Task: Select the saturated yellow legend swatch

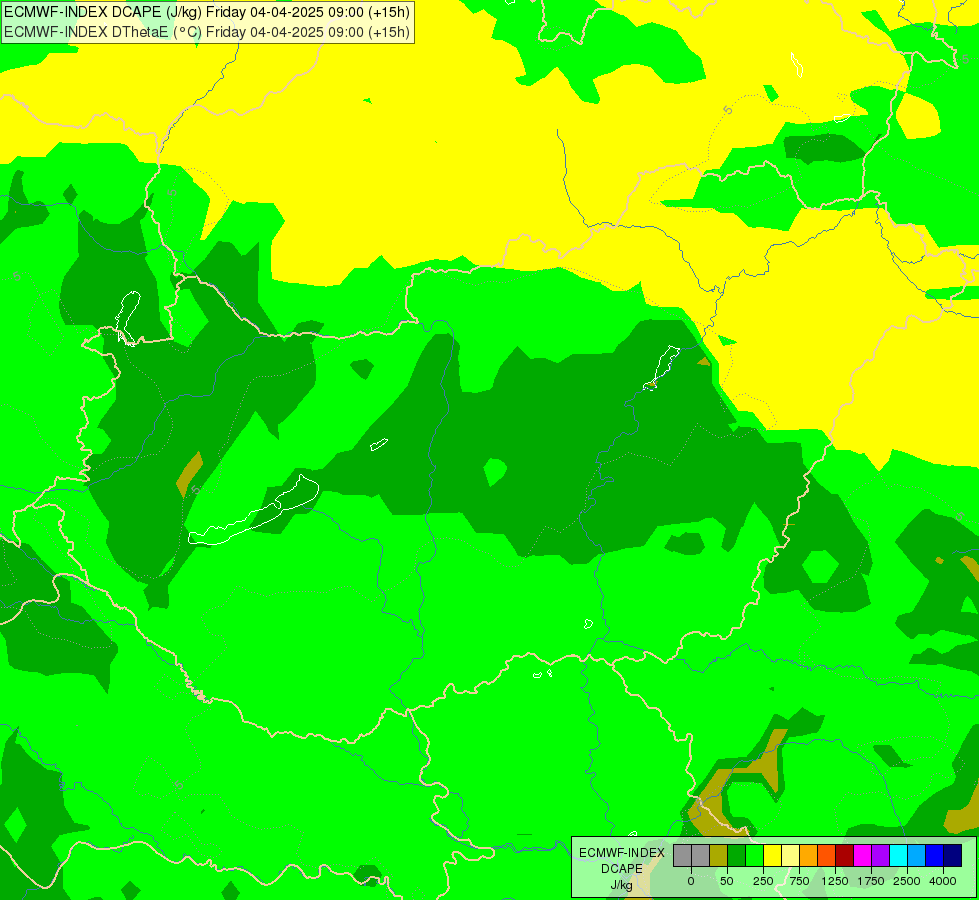Action: [x=772, y=856]
